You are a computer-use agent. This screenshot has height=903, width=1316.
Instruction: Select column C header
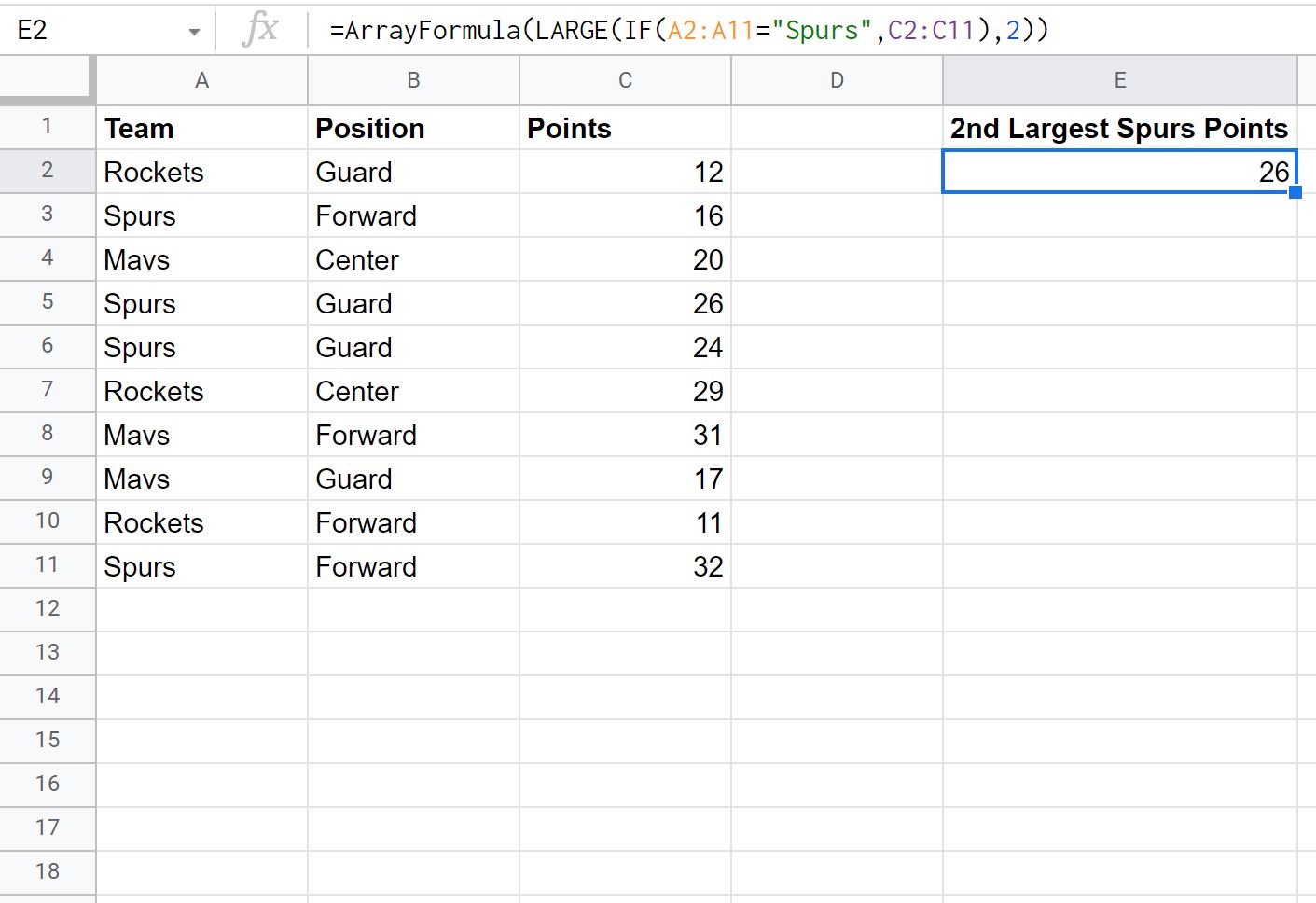626,80
